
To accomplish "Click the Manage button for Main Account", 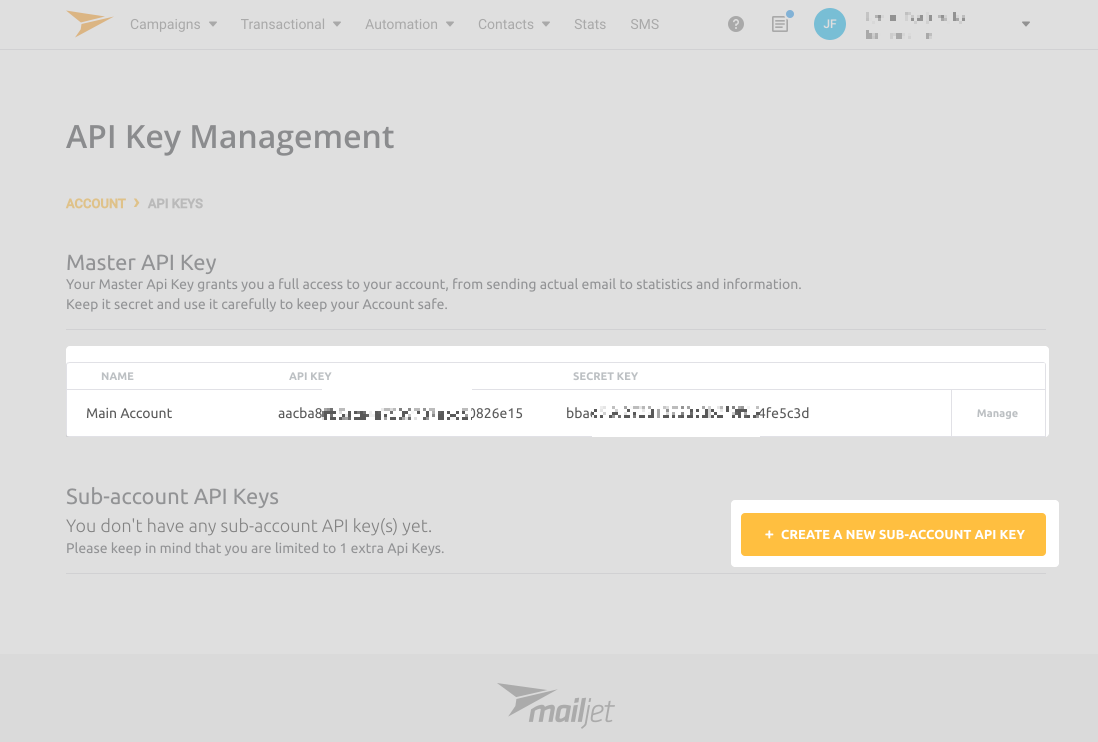I will pos(997,412).
